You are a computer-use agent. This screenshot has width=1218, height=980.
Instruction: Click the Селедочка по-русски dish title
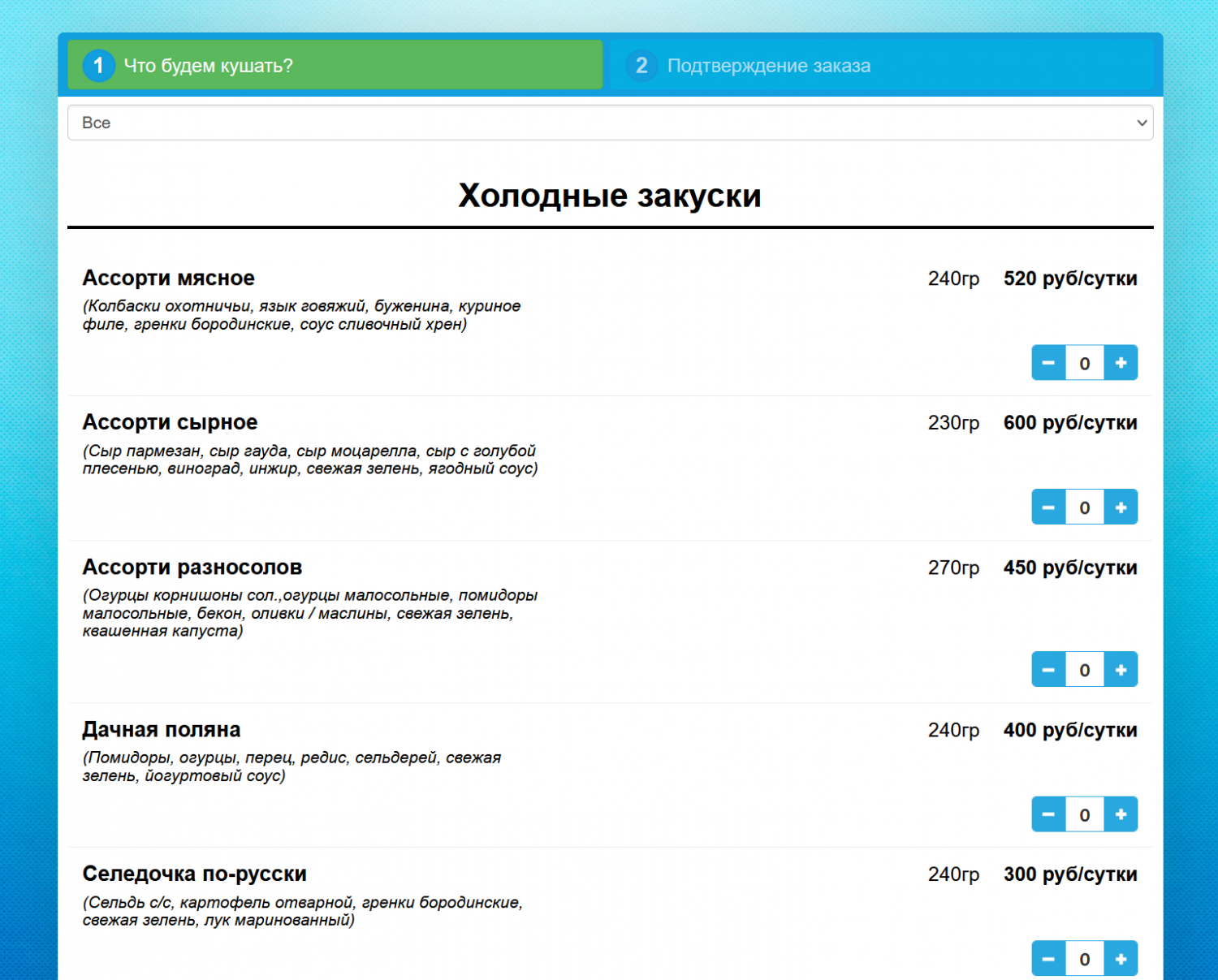[195, 874]
